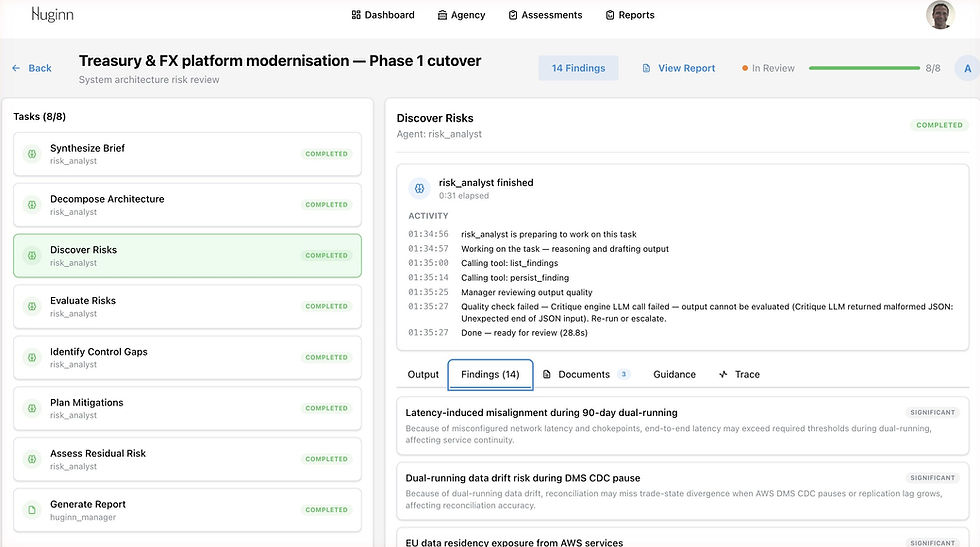Click the 'Agent: risk_analyst' label
The image size is (980, 547).
(439, 134)
